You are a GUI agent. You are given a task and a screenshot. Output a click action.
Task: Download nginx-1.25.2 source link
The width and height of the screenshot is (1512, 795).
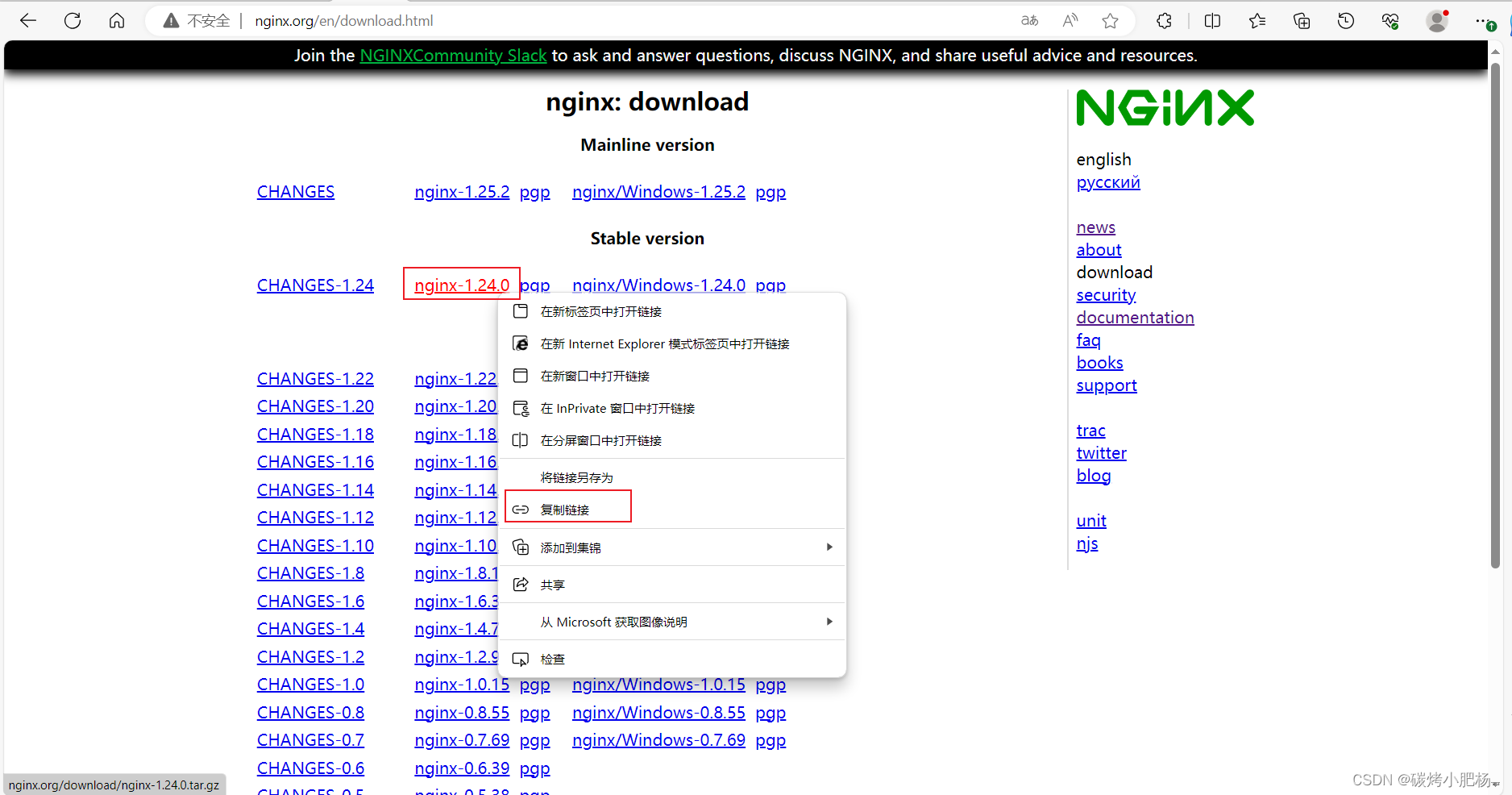click(462, 192)
